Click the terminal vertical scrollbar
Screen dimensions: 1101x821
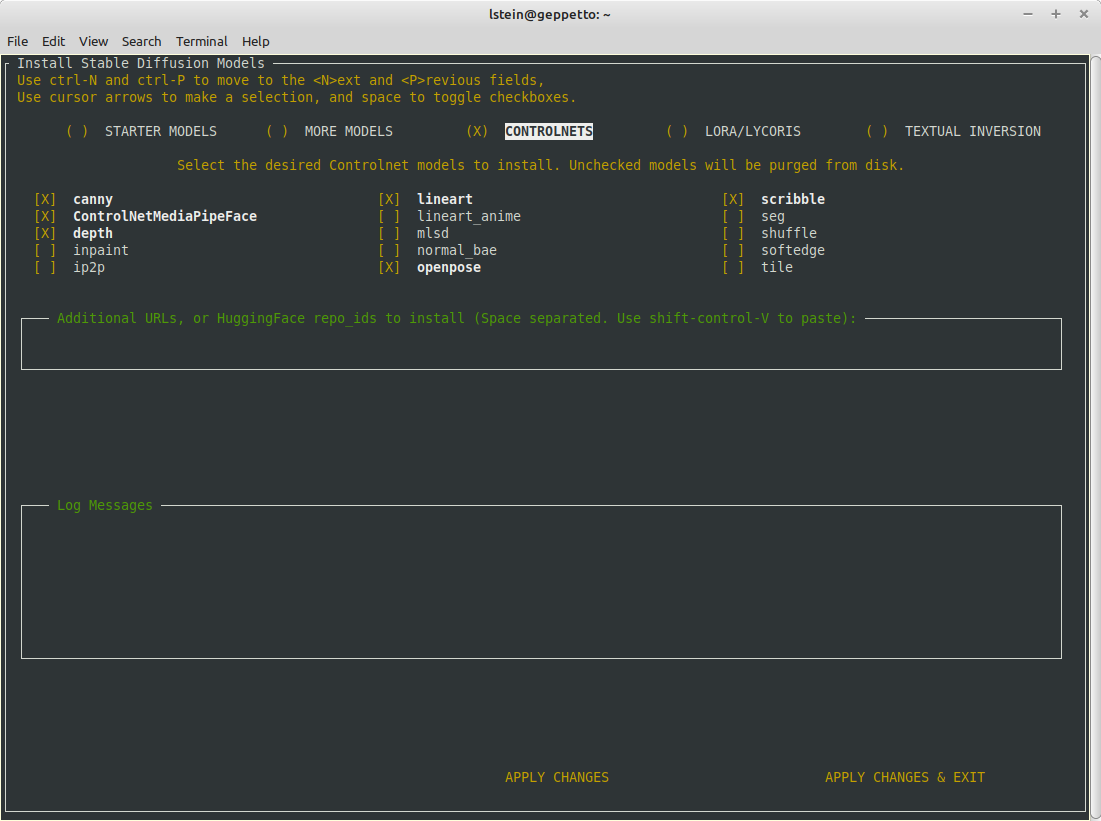point(1094,435)
